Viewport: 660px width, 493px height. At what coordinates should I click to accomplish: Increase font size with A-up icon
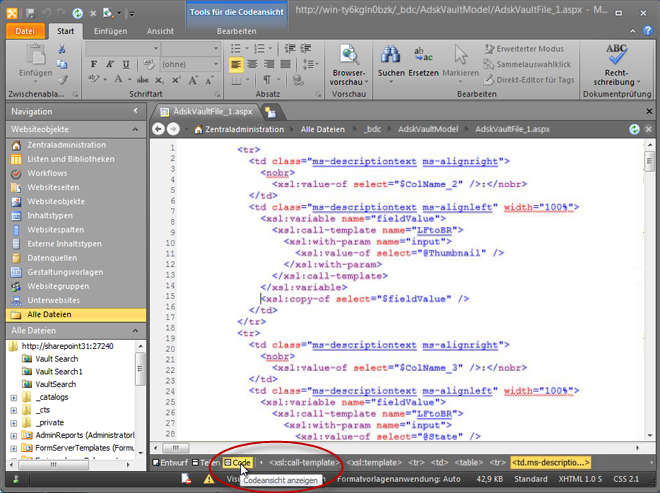pos(193,80)
